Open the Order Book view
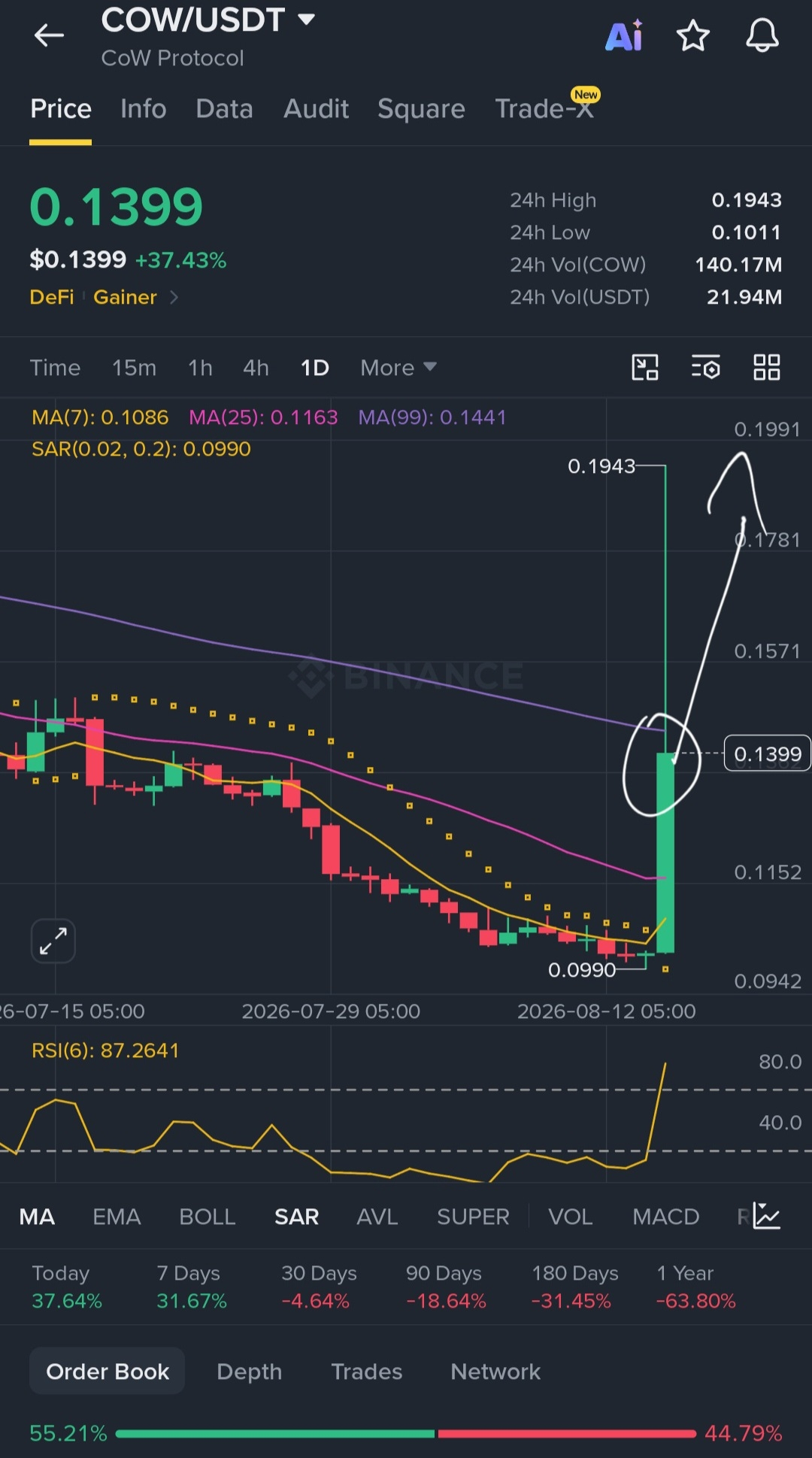This screenshot has width=812, height=1458. coord(108,1372)
